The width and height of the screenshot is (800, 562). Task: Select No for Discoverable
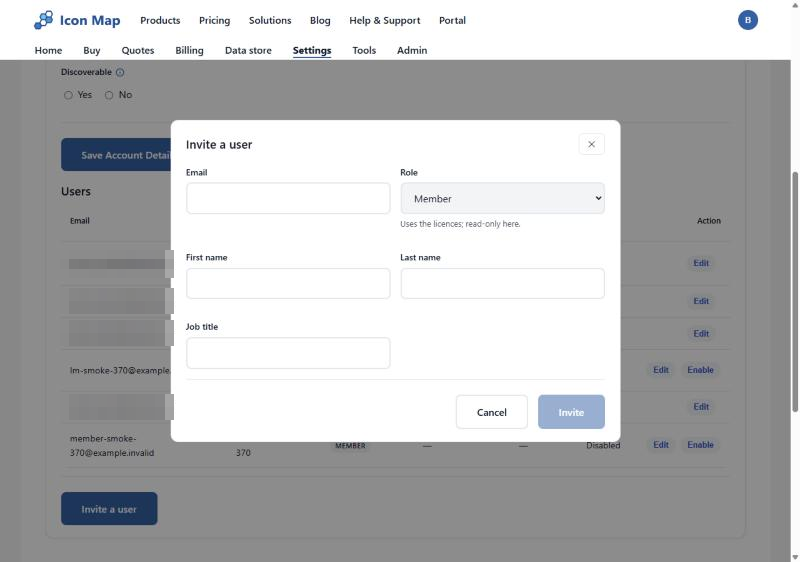109,95
